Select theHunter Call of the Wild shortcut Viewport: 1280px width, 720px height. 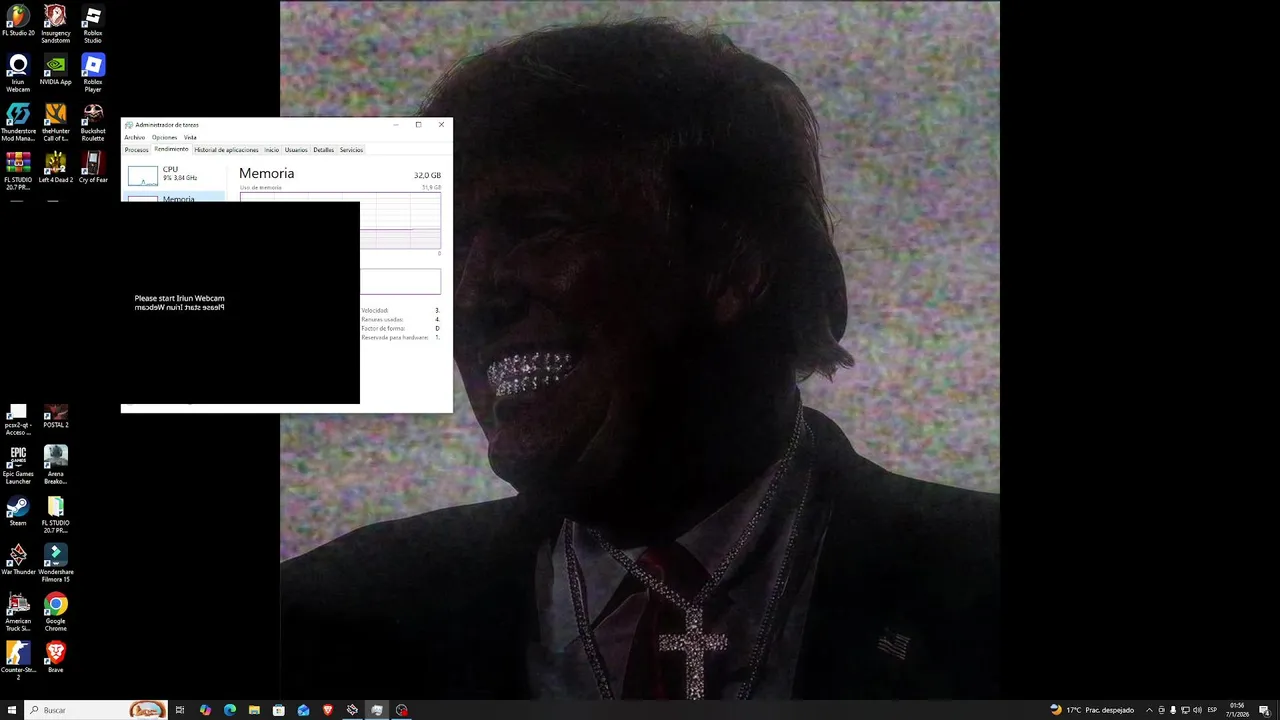point(56,122)
